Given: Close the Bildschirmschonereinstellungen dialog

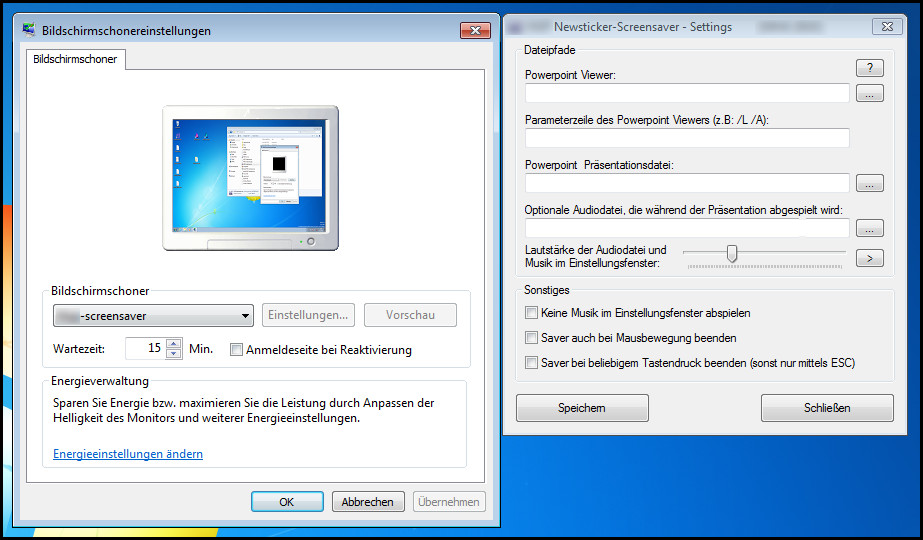Looking at the screenshot, I should click(475, 31).
